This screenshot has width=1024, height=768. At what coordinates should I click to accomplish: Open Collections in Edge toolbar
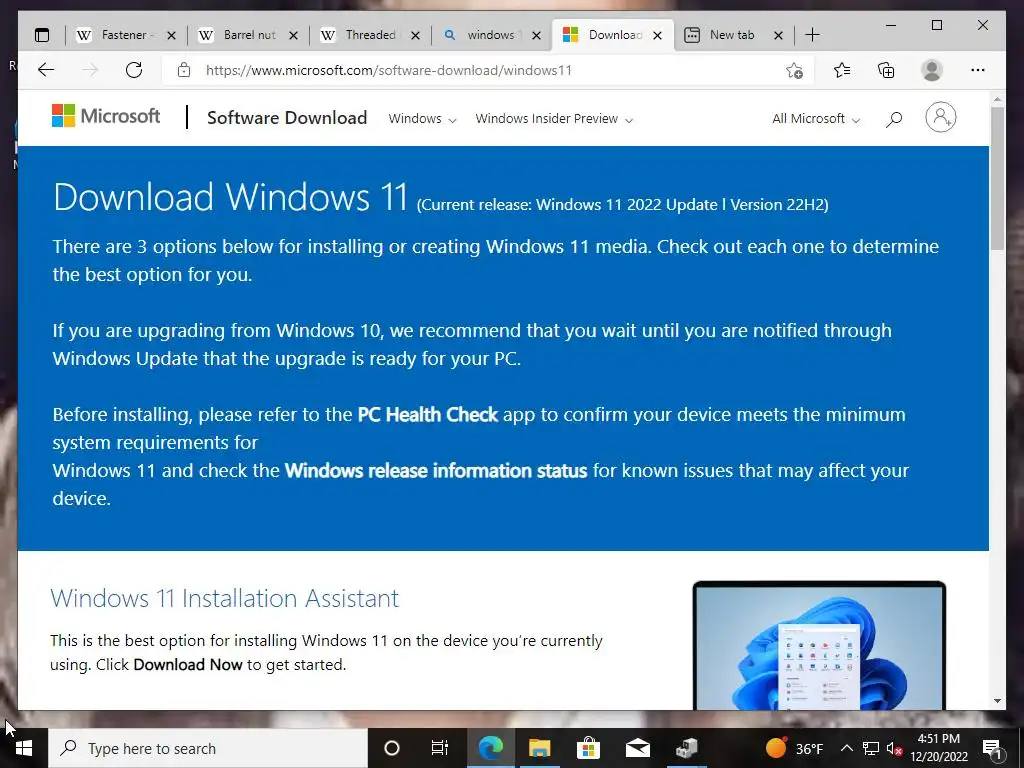886,70
